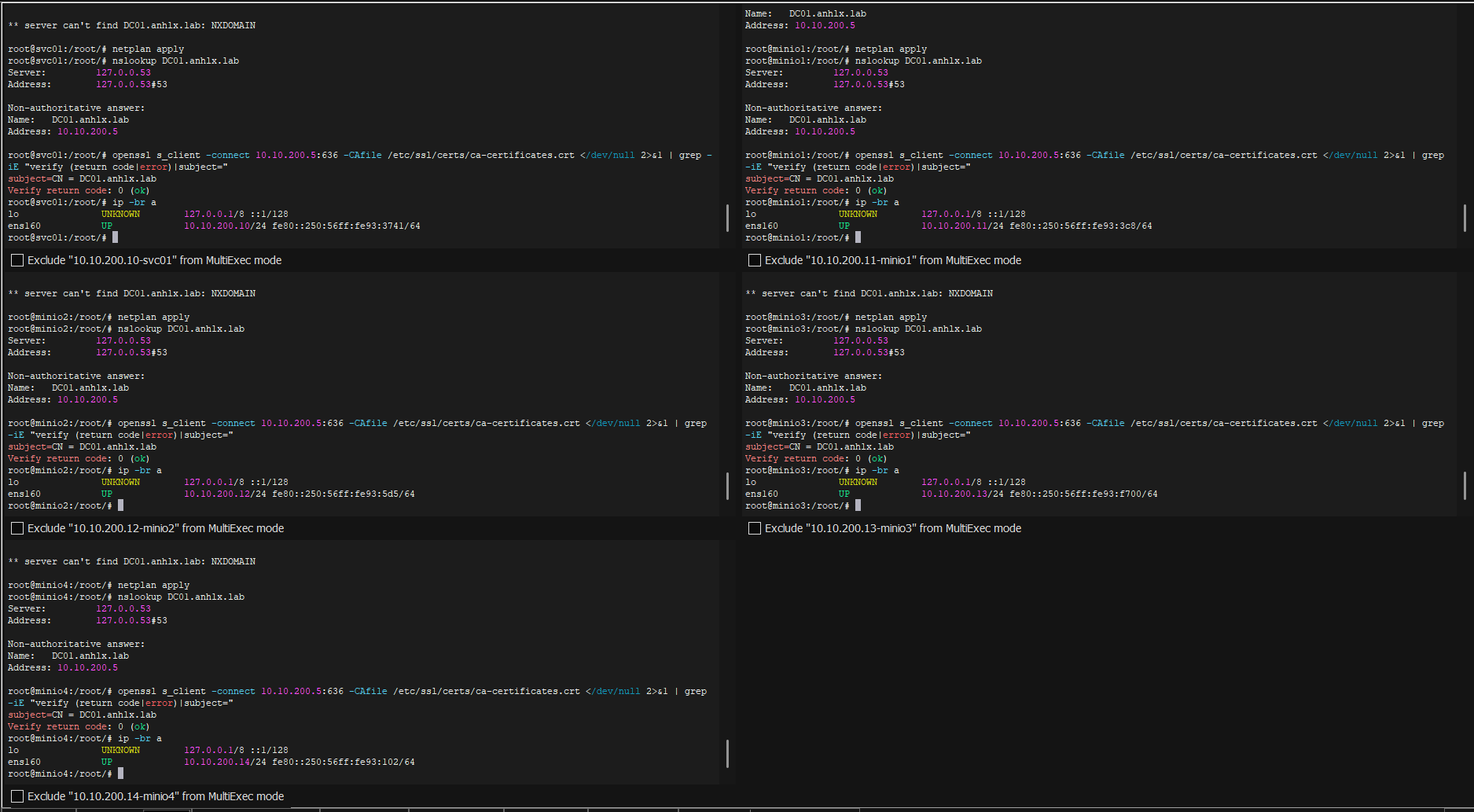Image resolution: width=1474 pixels, height=812 pixels.
Task: Click "nslookup DC01.anhlx.lab" command in minio1 terminal
Action: click(x=918, y=61)
